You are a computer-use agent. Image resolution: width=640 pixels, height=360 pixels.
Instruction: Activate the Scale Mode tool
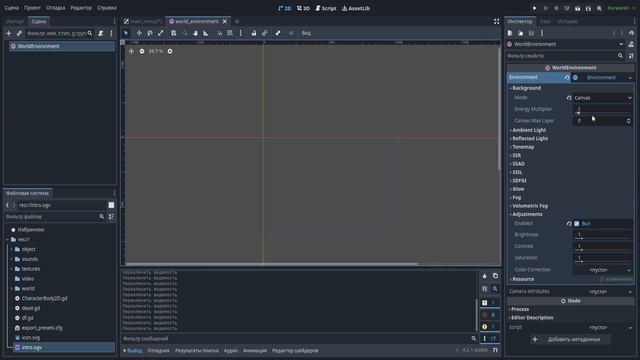click(160, 33)
